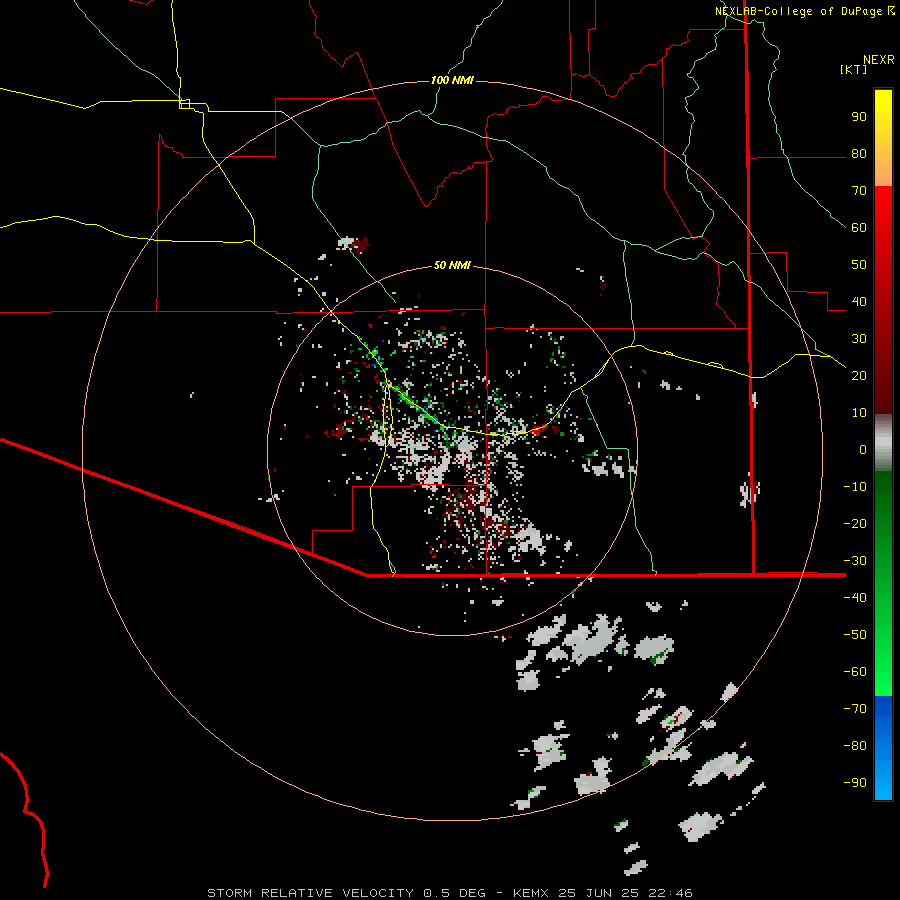This screenshot has height=900, width=900.
Task: Click the 50 value on velocity scale
Action: tap(859, 265)
